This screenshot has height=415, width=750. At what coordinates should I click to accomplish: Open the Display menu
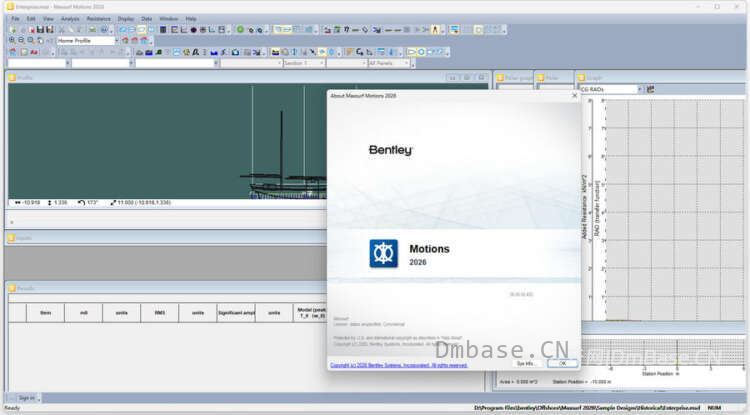[126, 19]
